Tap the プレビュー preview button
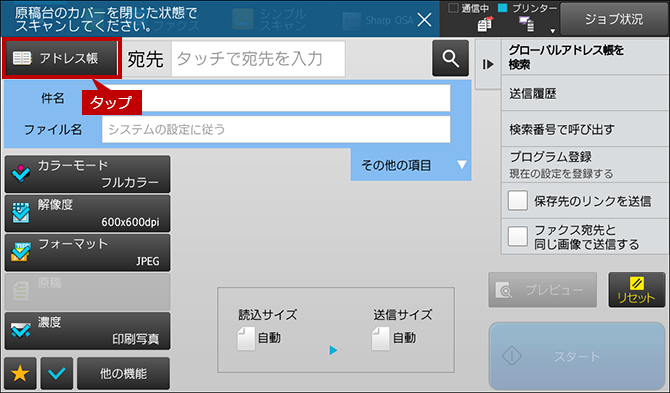Screen dimensions: 670x393 (x=543, y=290)
